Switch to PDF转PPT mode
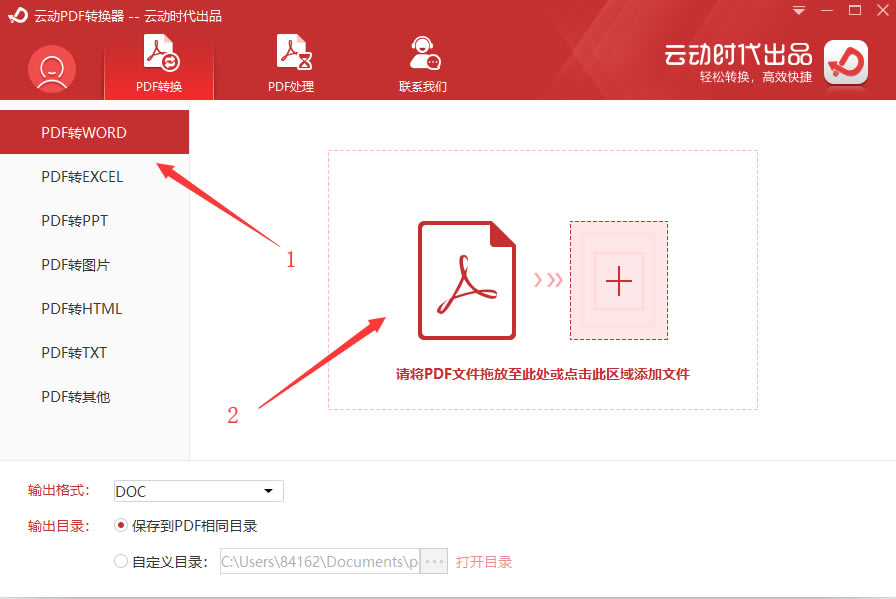896x599 pixels. coord(74,220)
